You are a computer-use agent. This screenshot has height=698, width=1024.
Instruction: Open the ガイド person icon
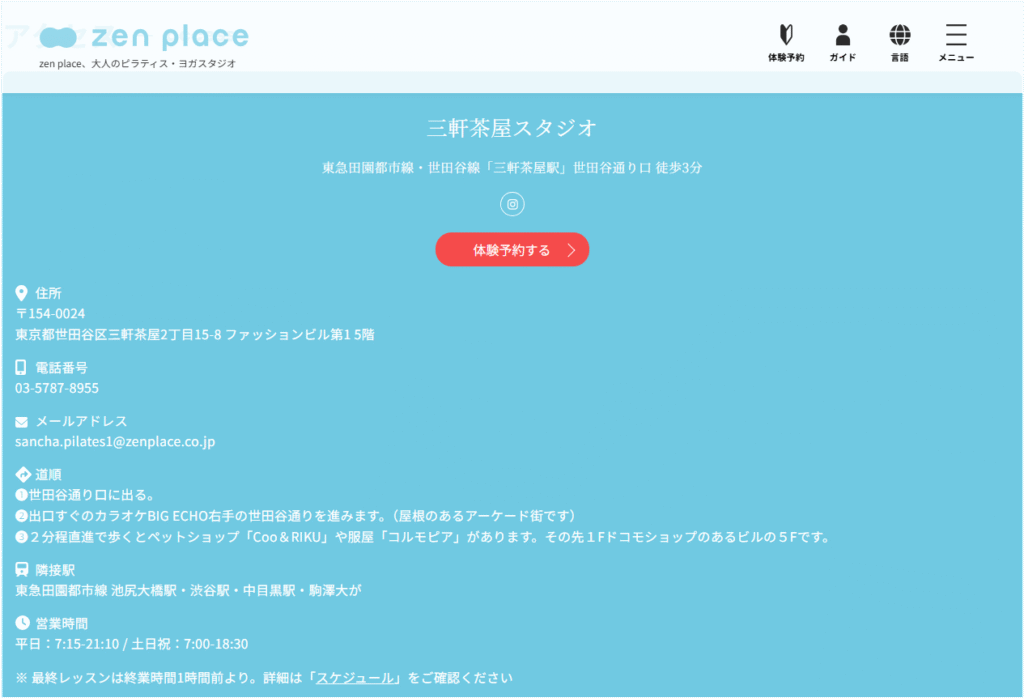click(x=842, y=36)
